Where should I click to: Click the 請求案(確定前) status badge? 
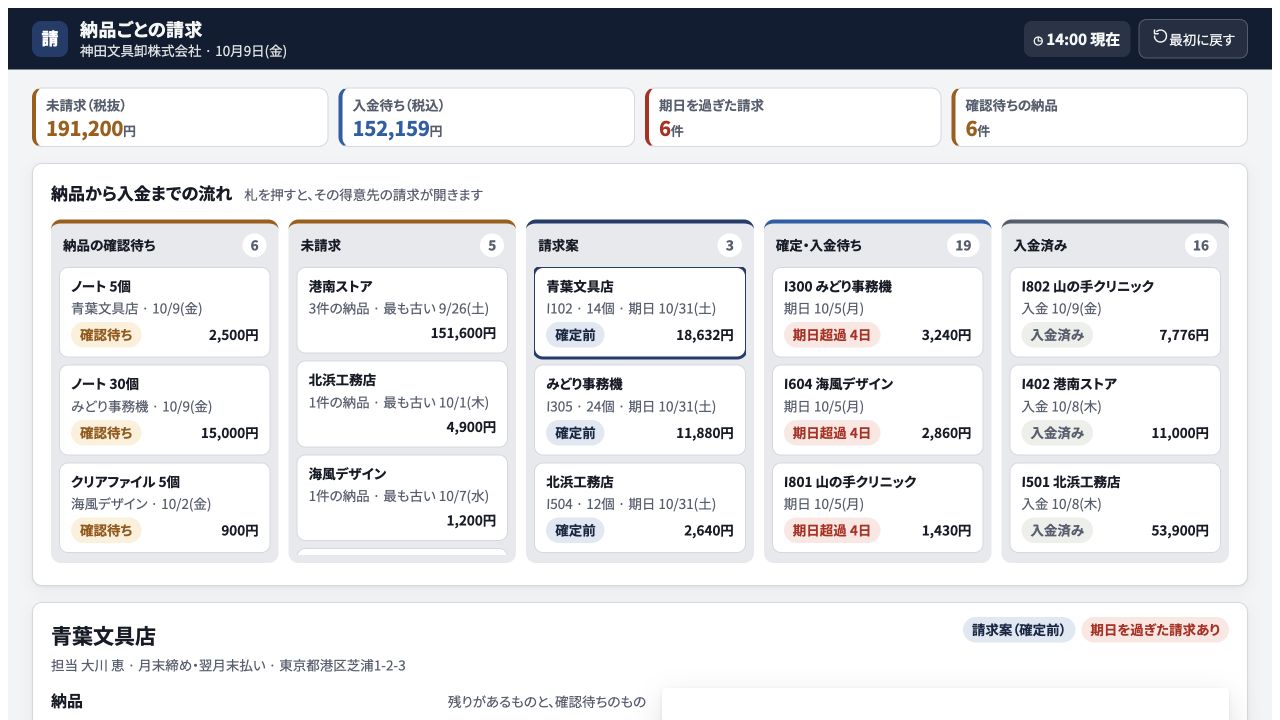1019,630
